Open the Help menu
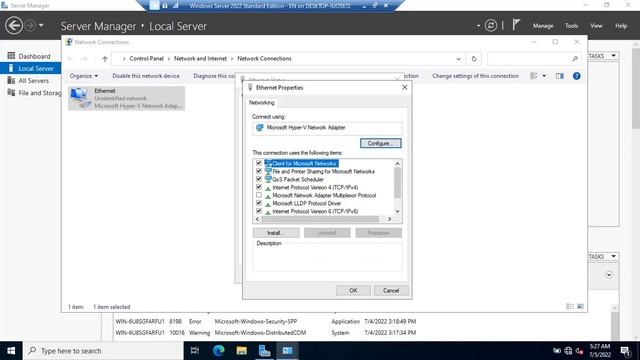640x360 pixels. (x=621, y=26)
